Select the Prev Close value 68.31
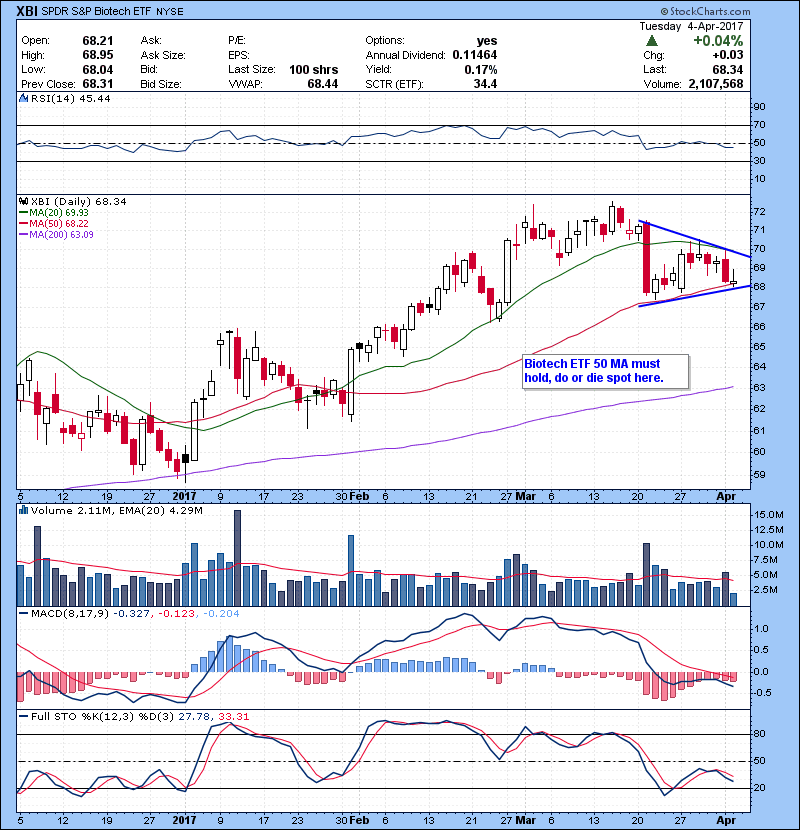Screen dimensions: 800x830 98,84
